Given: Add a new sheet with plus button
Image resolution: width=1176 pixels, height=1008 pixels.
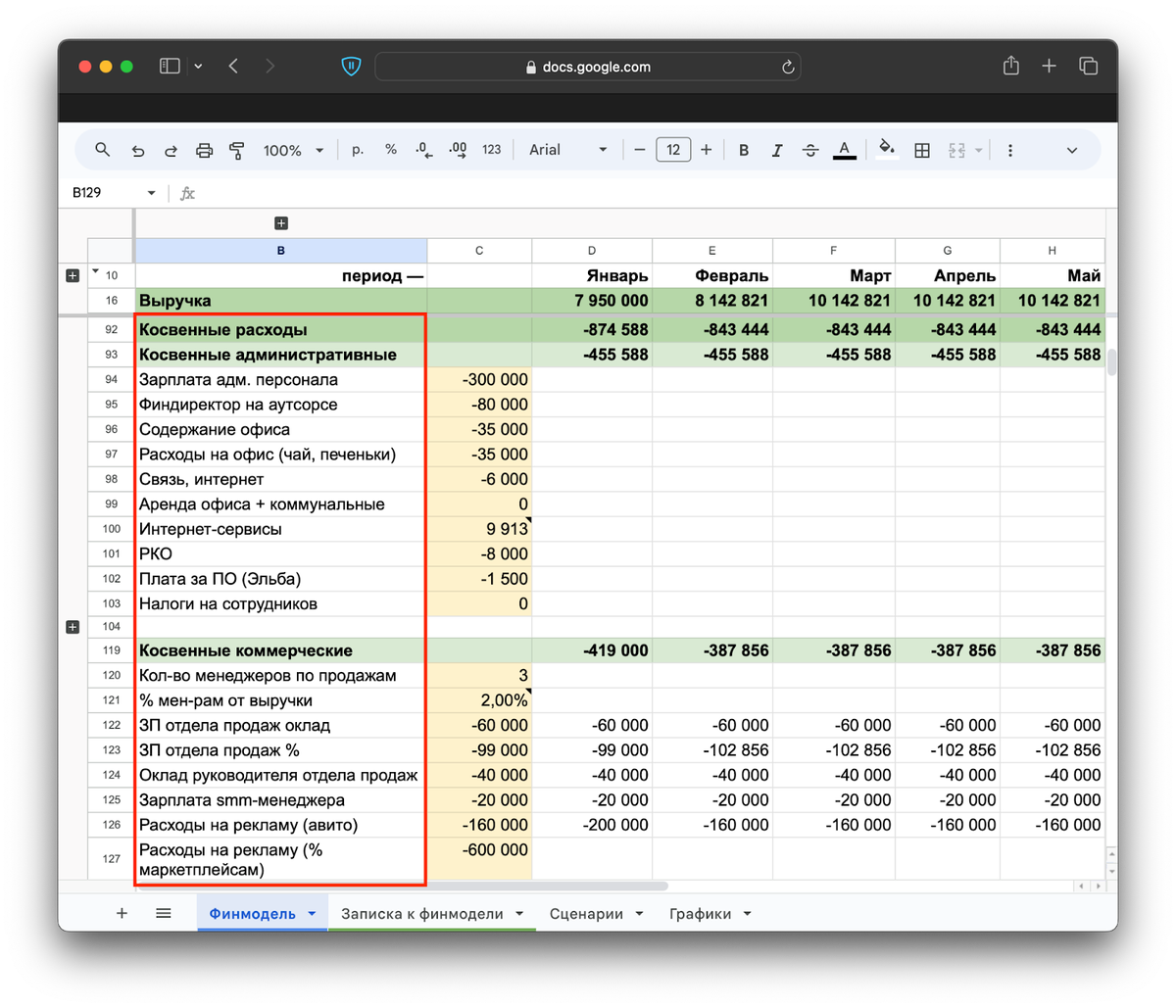Looking at the screenshot, I should point(122,913).
